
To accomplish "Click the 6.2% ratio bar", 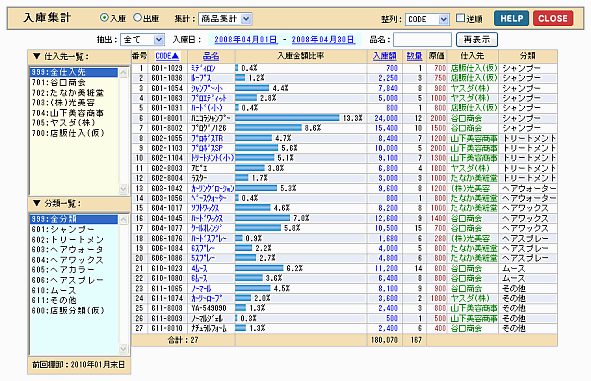I will 259,268.
